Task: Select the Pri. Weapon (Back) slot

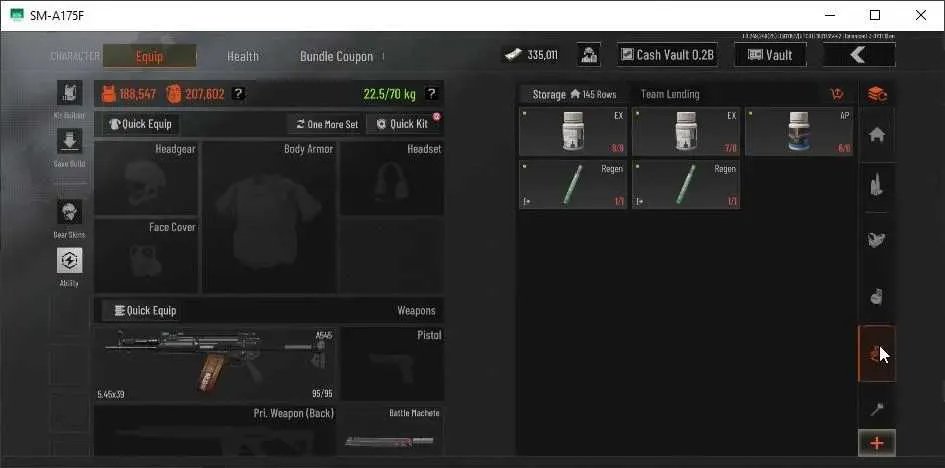Action: (215, 431)
